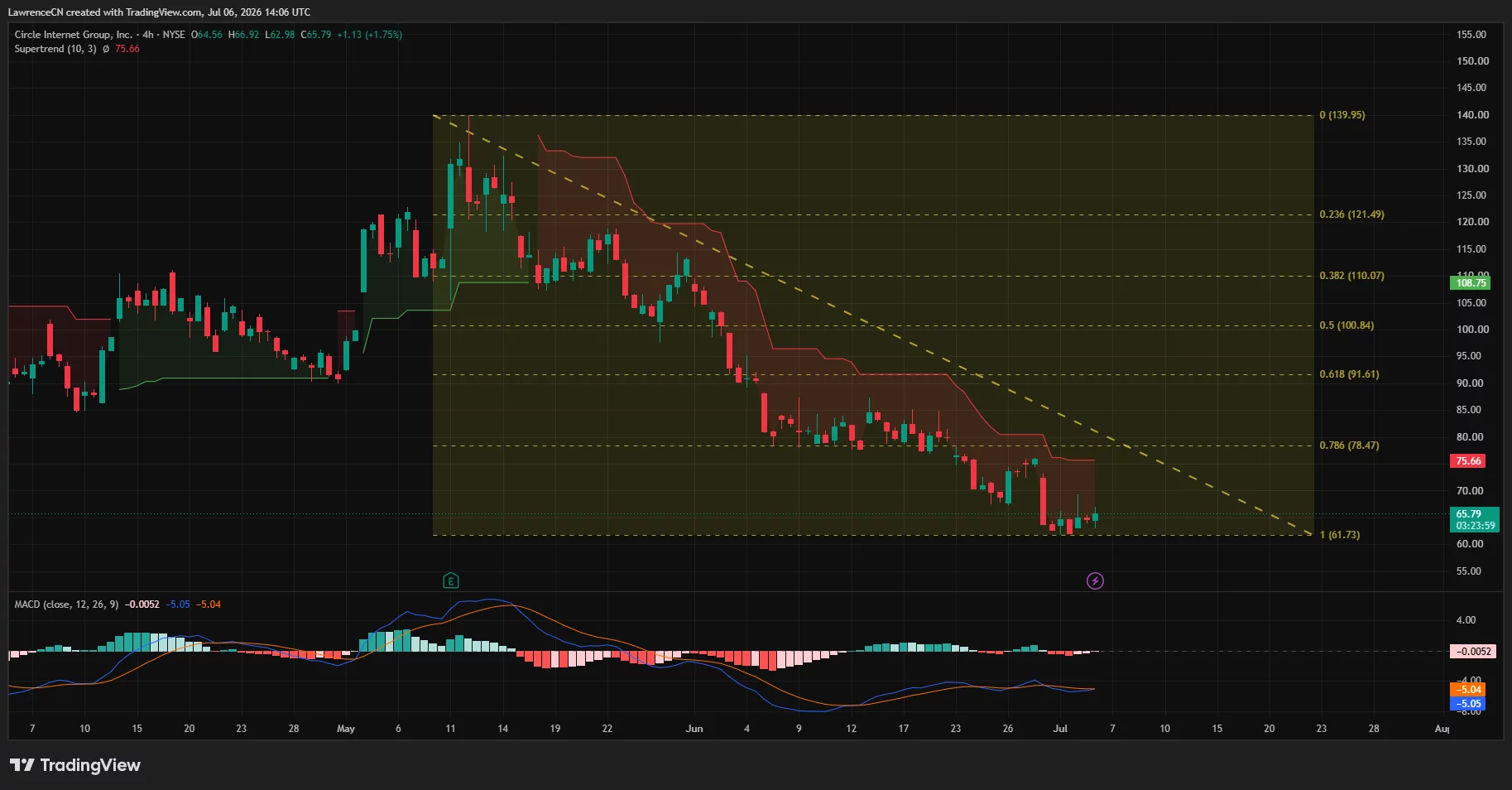This screenshot has width=1512, height=790.
Task: Click the Supertrend ø symbol
Action: 105,49
